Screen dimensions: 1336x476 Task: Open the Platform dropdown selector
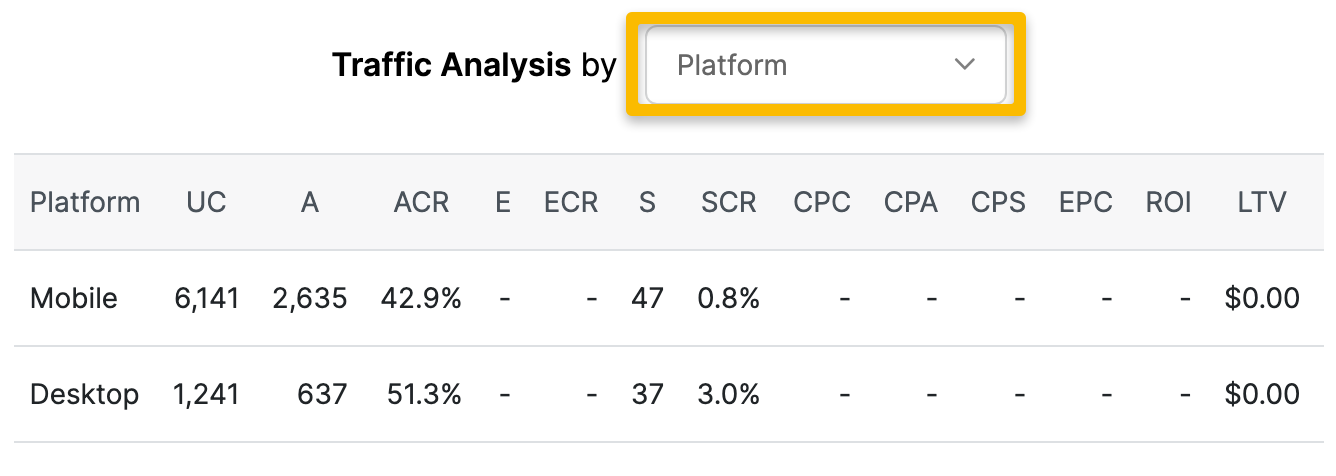pos(825,65)
